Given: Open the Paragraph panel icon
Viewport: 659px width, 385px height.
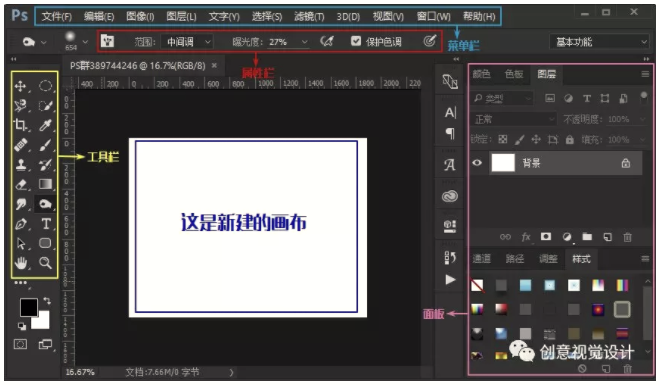Looking at the screenshot, I should click(450, 134).
